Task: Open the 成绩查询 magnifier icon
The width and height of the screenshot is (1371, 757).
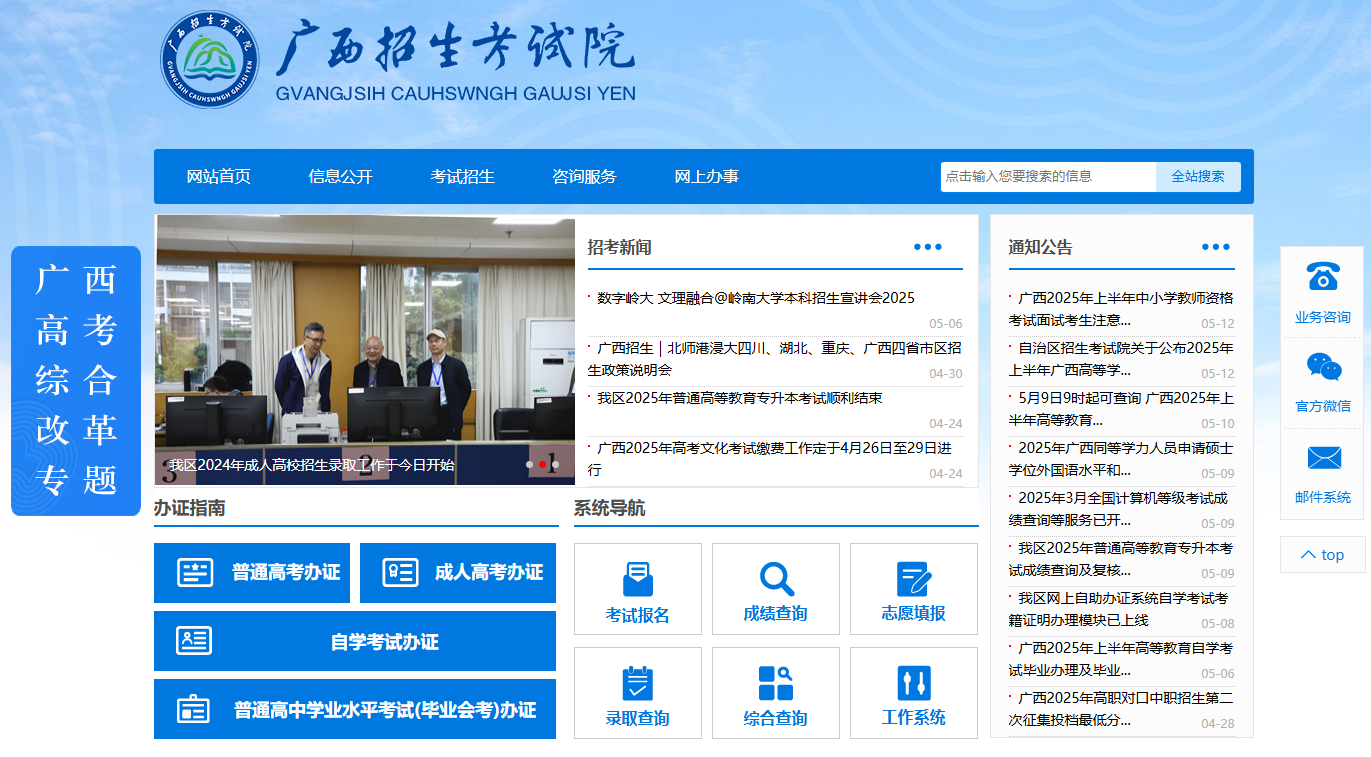Action: (776, 579)
